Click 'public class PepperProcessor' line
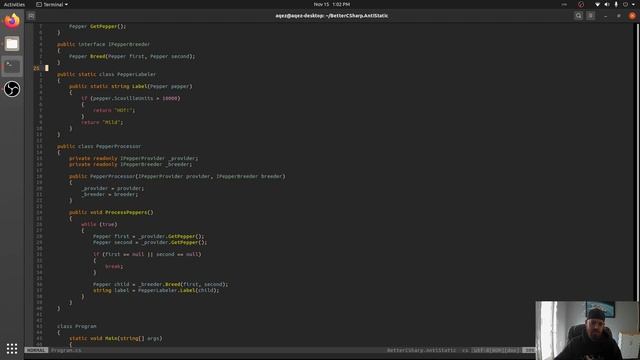640x360 pixels. (x=99, y=146)
